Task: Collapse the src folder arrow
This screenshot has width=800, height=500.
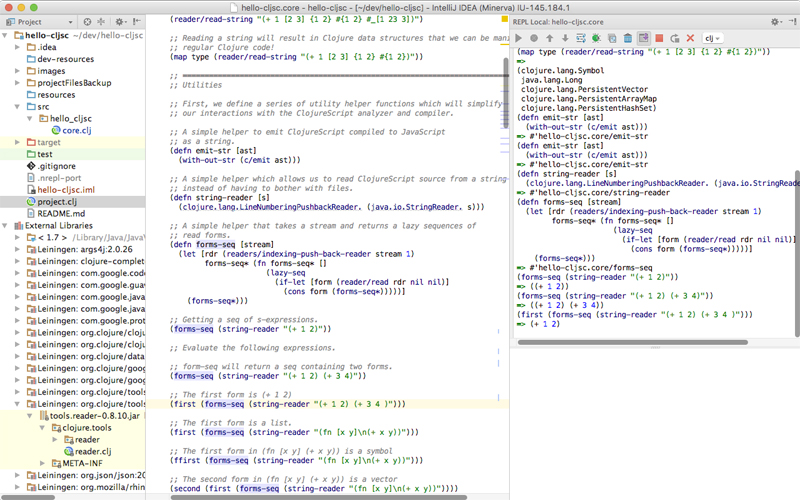Action: (17, 107)
